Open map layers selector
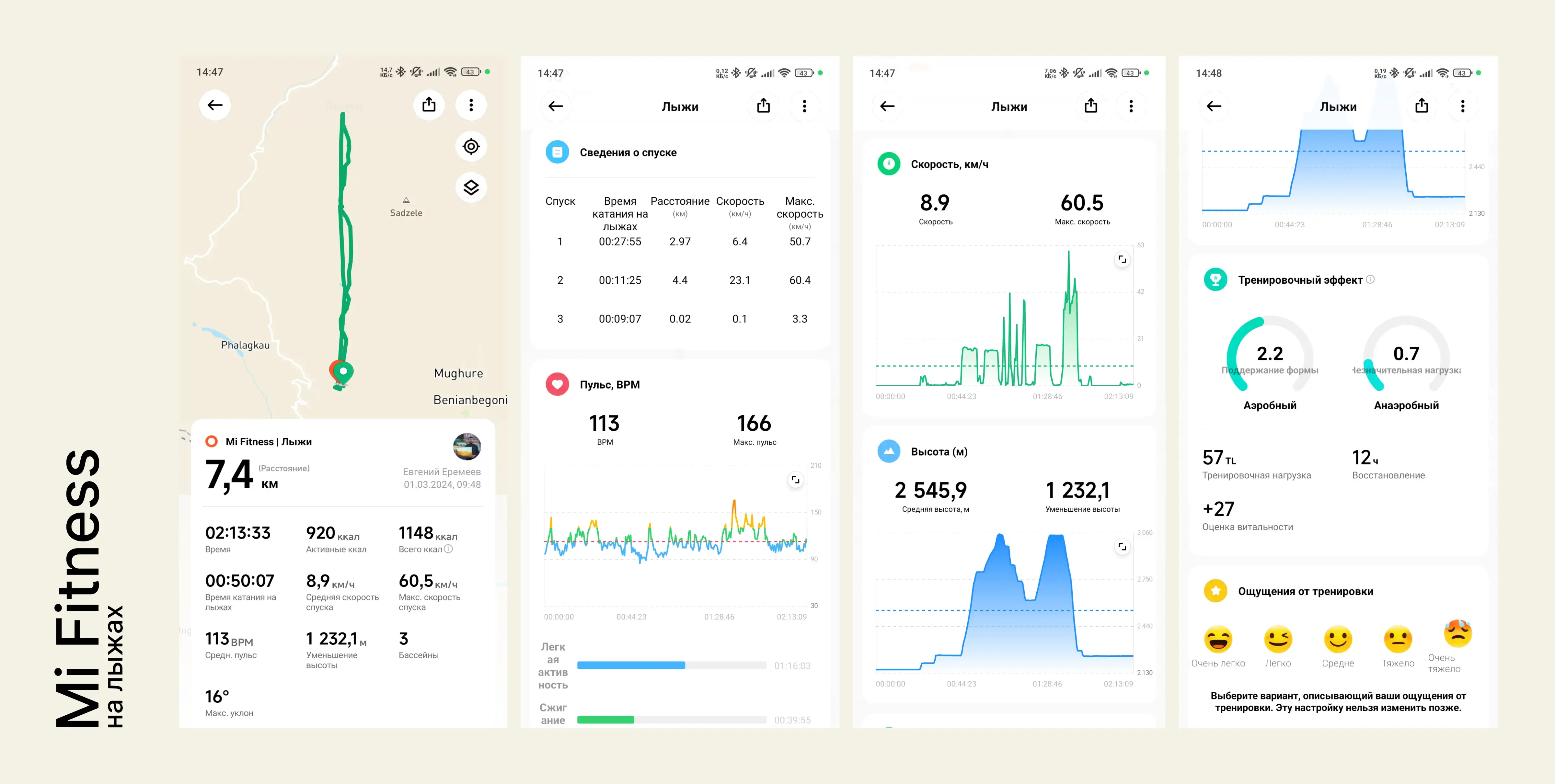This screenshot has width=1555, height=784. (x=471, y=187)
